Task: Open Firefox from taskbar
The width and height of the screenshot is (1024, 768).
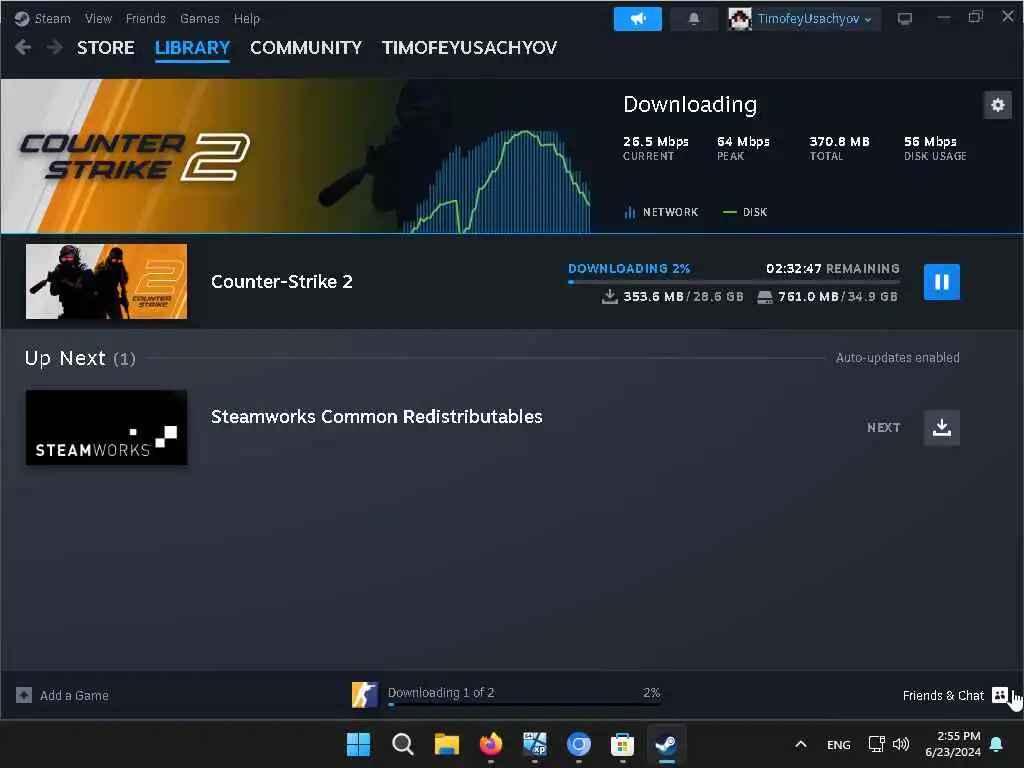Action: tap(491, 744)
